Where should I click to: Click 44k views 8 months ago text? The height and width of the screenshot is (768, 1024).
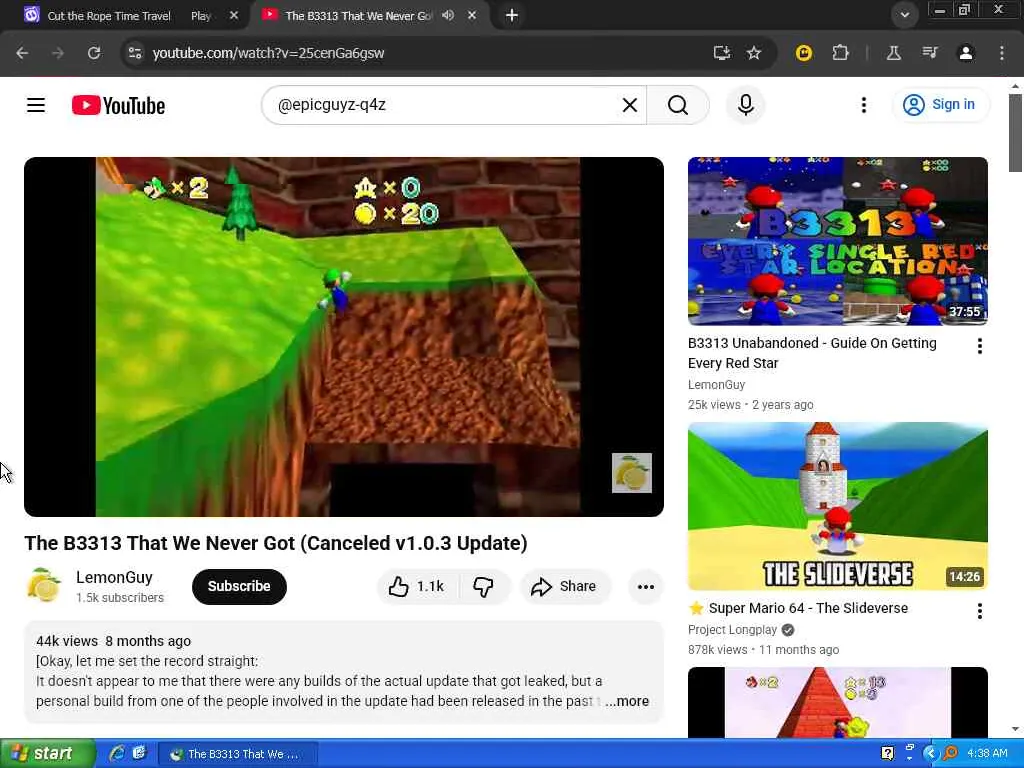coord(114,641)
